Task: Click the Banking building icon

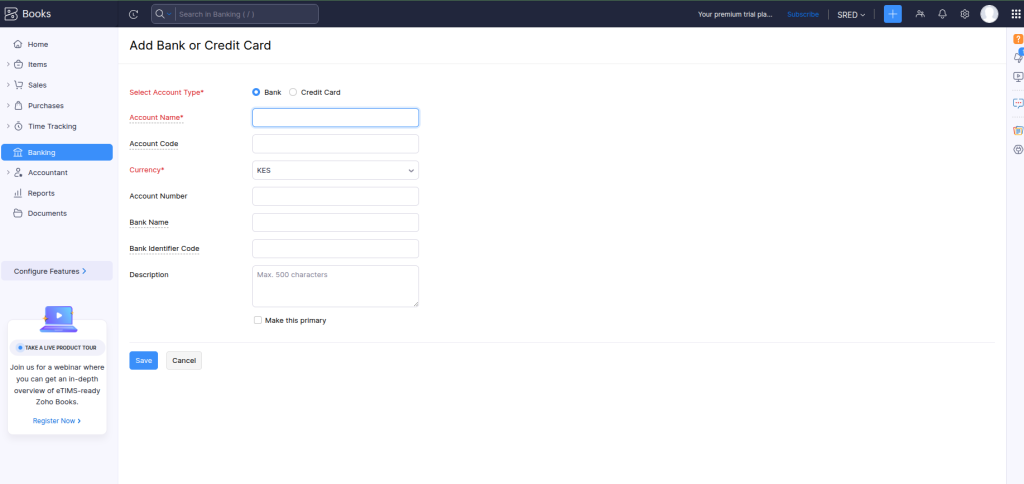Action: pos(18,152)
